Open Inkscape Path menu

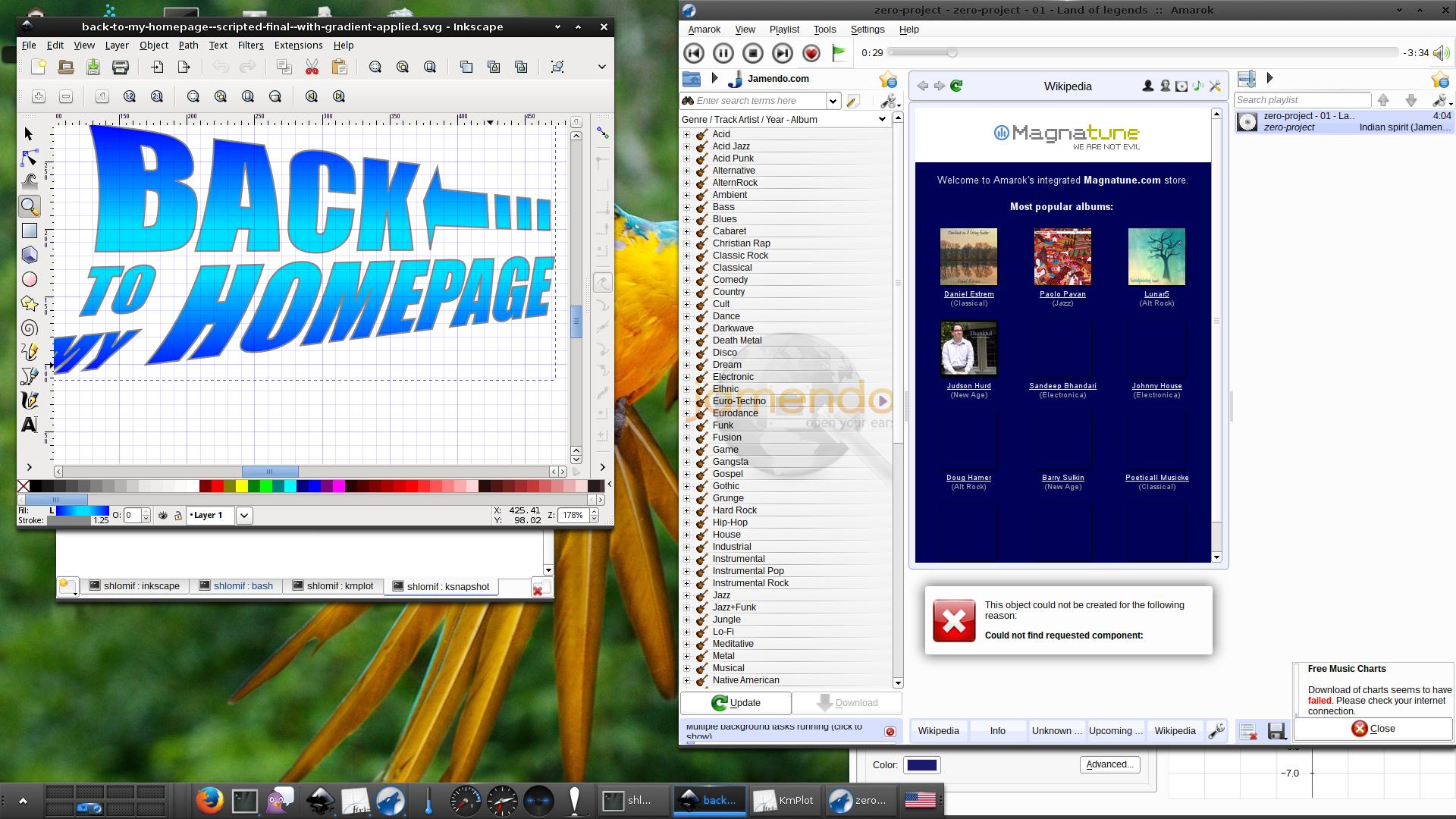click(188, 45)
